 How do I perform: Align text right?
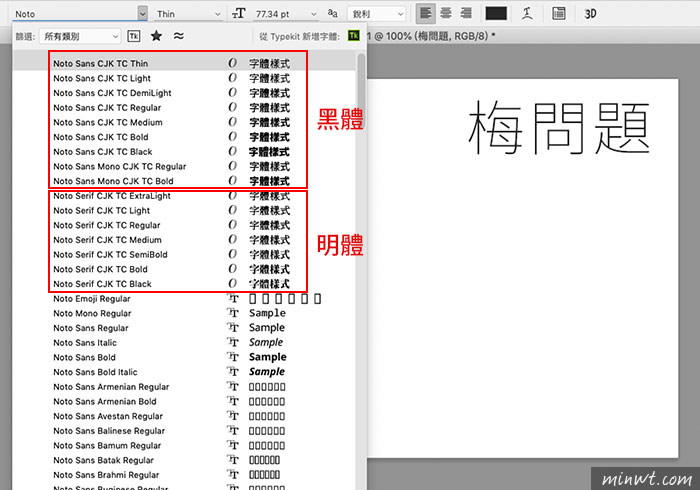click(x=466, y=13)
